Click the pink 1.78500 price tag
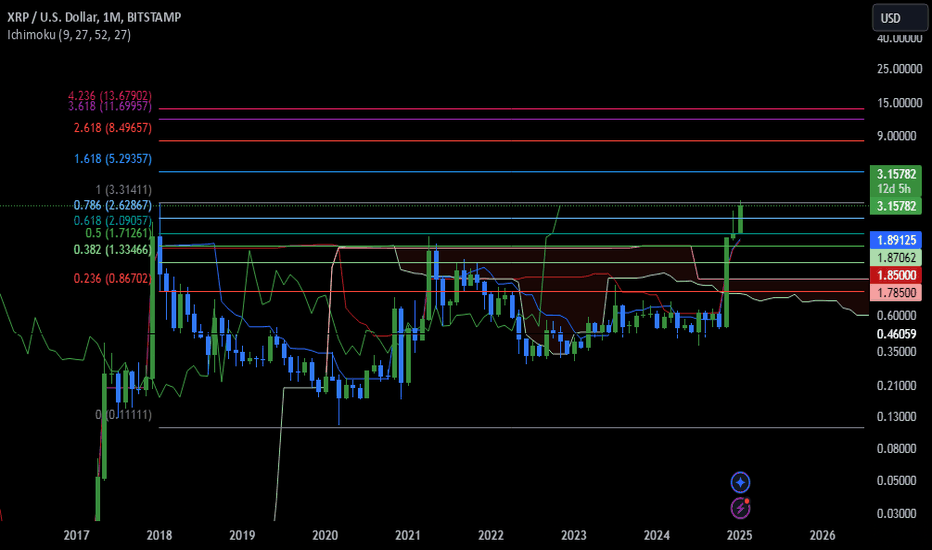The height and width of the screenshot is (550, 932). click(x=896, y=293)
